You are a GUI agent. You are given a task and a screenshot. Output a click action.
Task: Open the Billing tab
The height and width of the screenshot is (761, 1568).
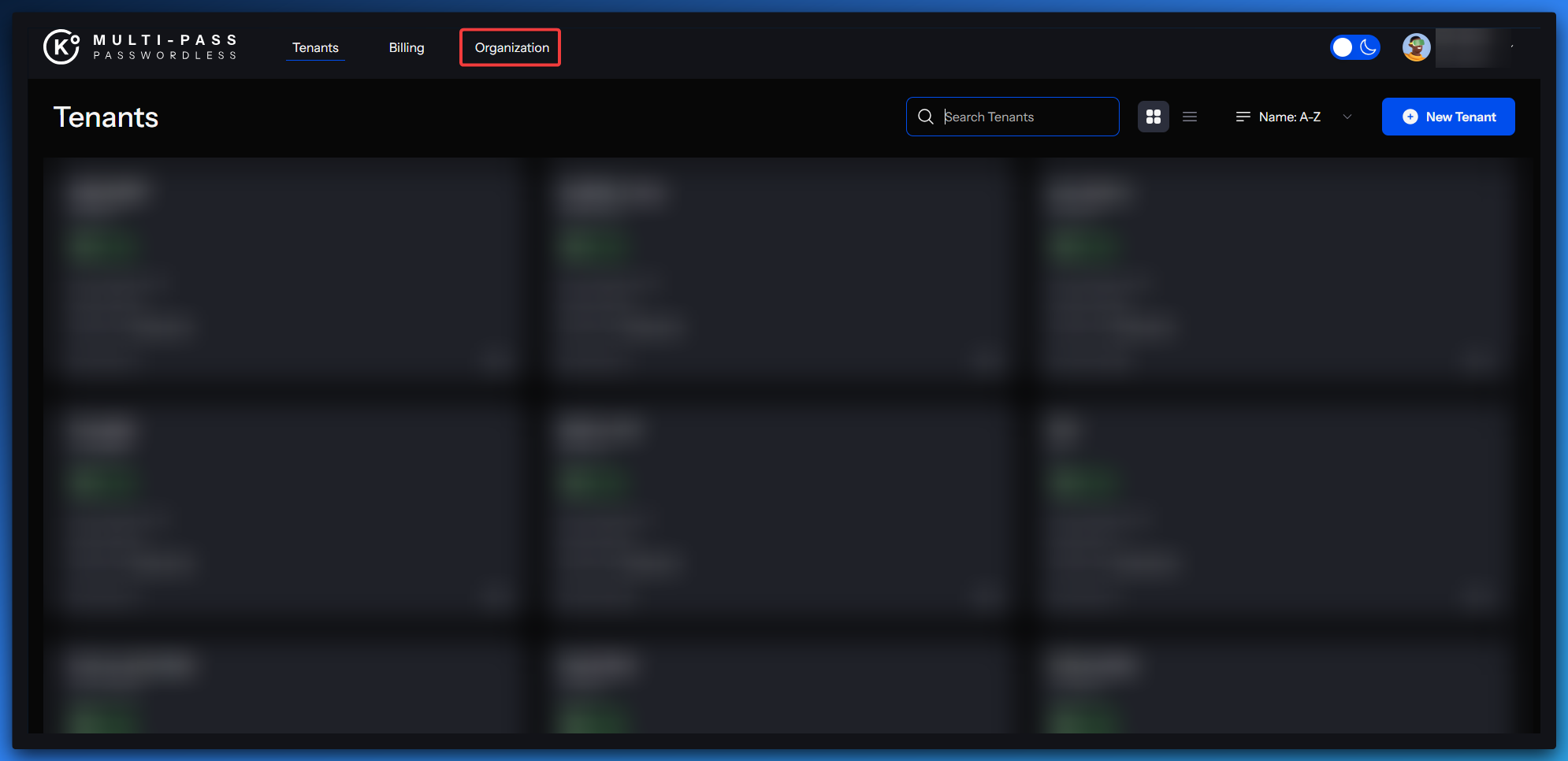coord(407,47)
